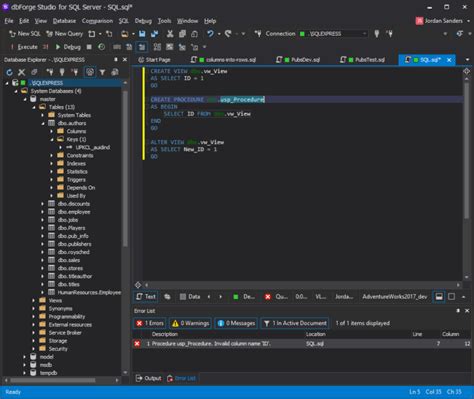The image size is (474, 399).
Task: Click the Execute button
Action: pos(24,47)
